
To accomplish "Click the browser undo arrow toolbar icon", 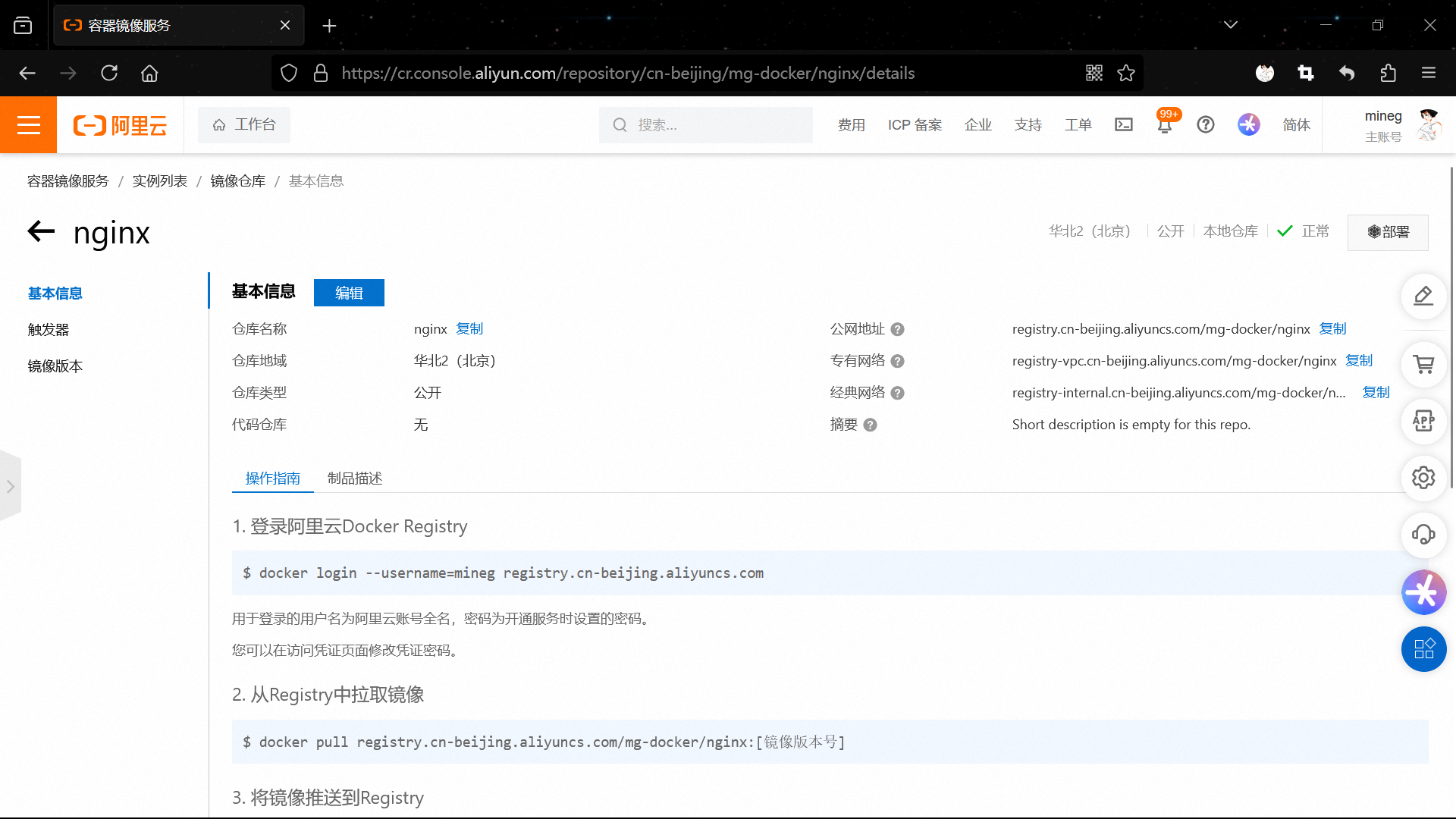I will 1347,73.
